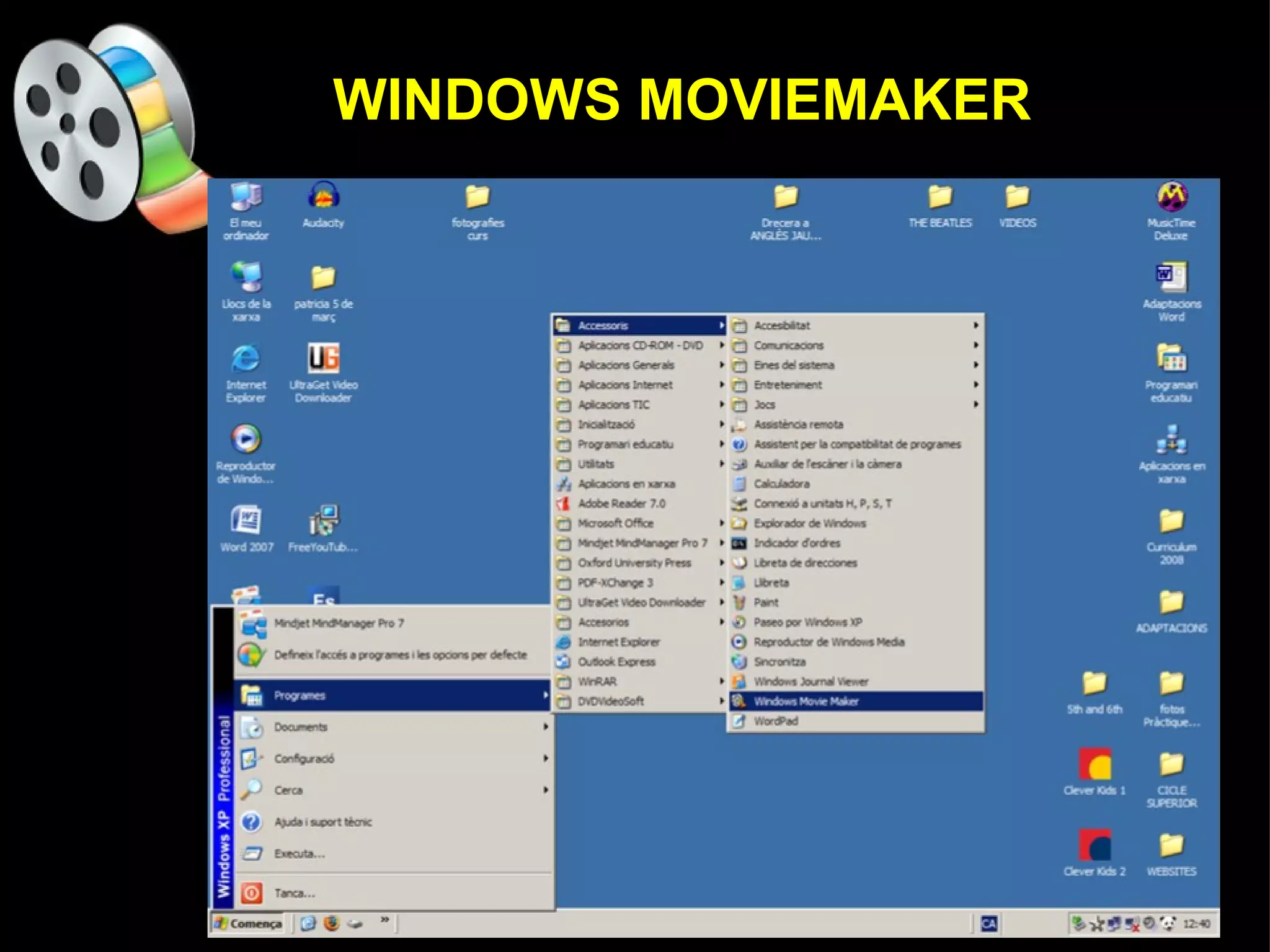Open Programes in Start menu
1270x952 pixels.
[x=393, y=695]
